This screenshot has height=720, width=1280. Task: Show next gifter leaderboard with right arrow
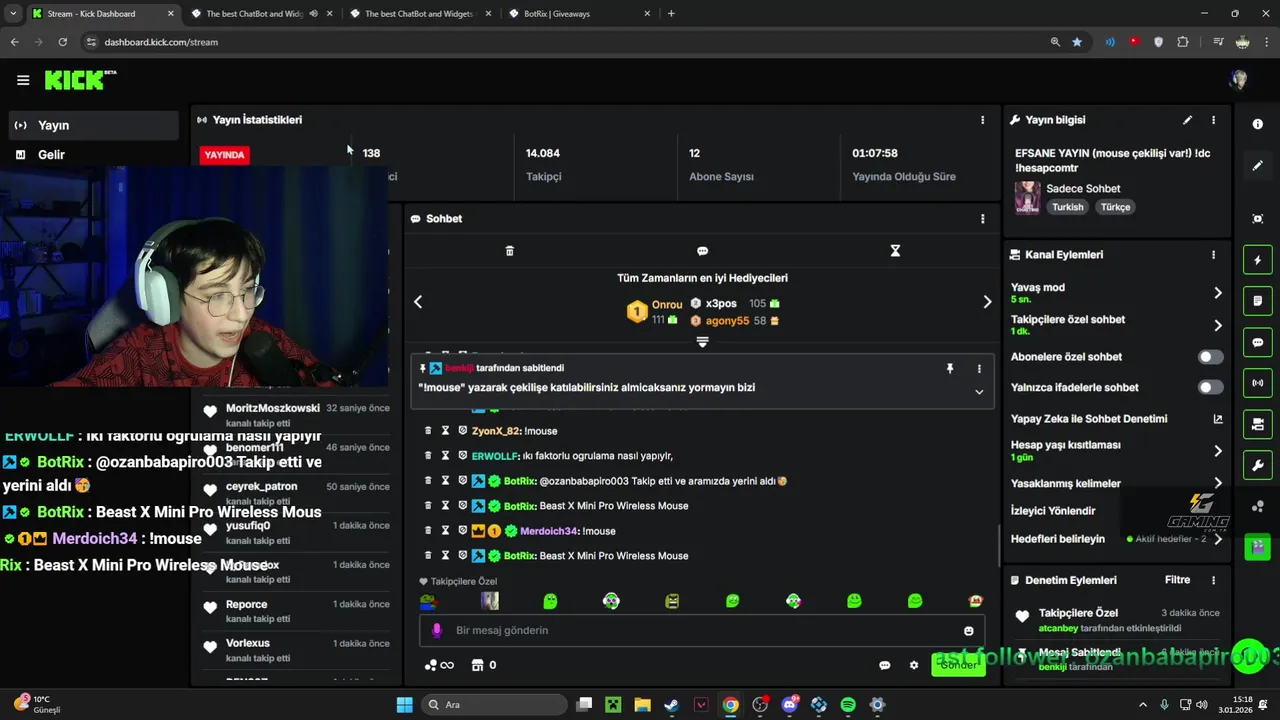click(987, 302)
